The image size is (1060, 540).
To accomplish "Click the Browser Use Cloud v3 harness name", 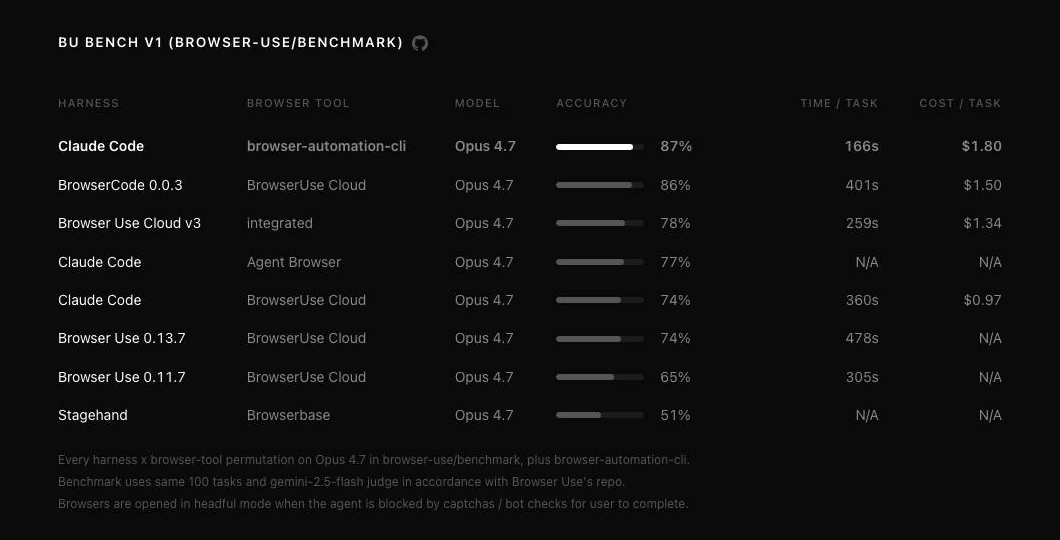I will [x=129, y=223].
